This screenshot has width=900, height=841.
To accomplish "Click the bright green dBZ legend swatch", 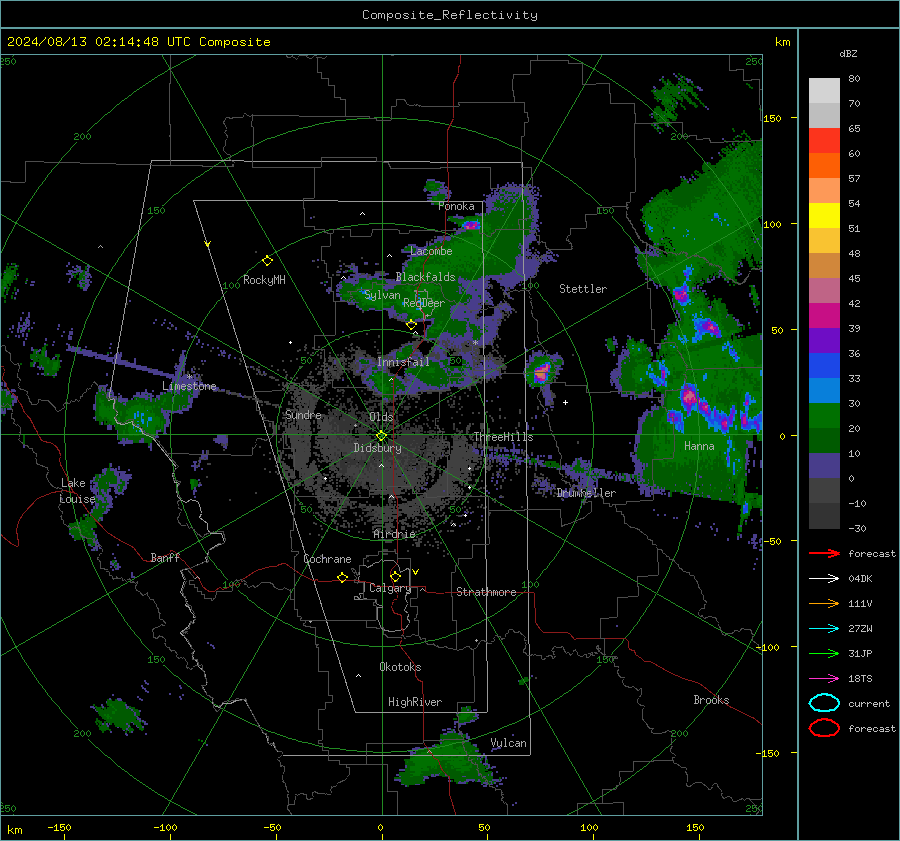I will tap(824, 416).
